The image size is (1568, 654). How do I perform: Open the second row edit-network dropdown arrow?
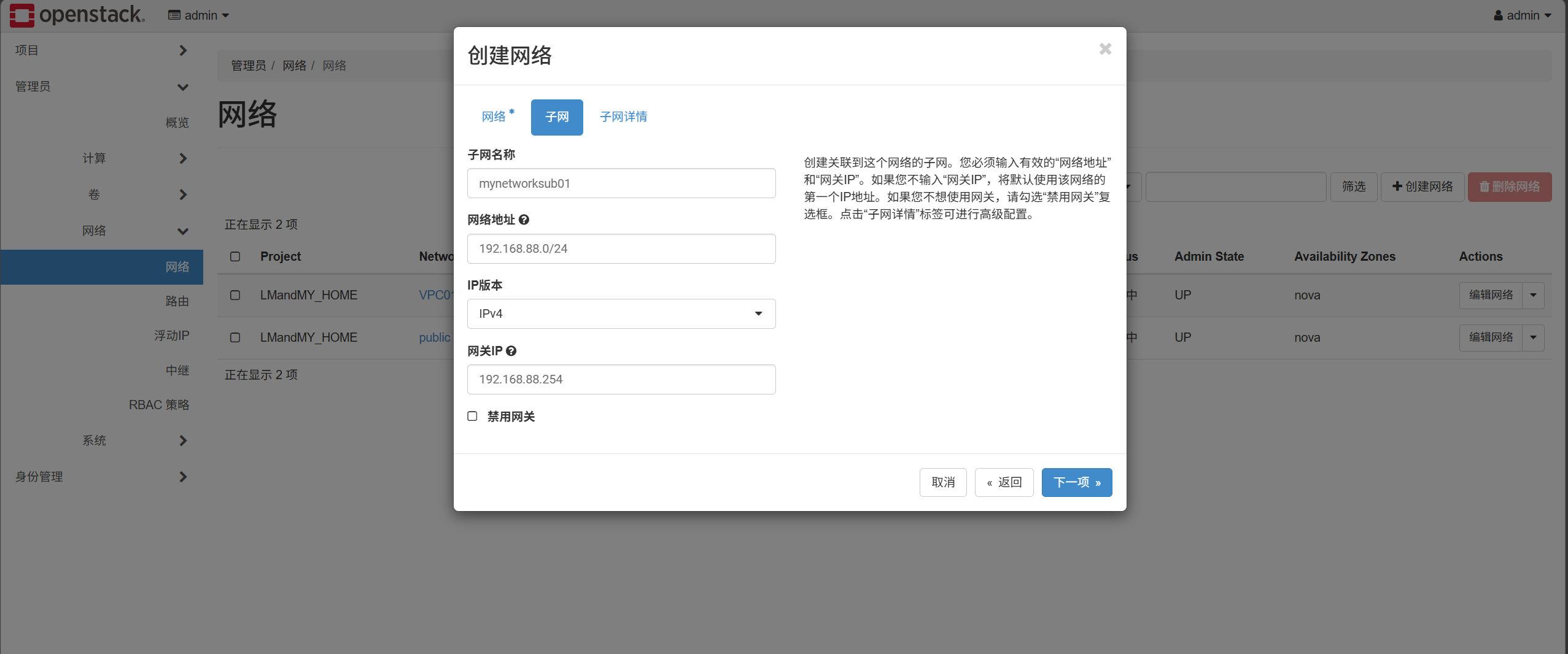pyautogui.click(x=1533, y=337)
